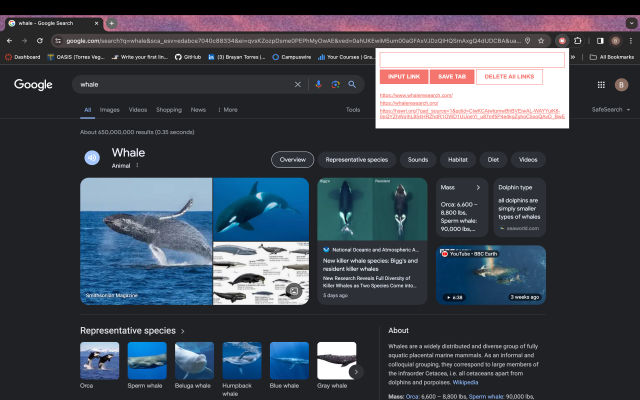Switch to the Images tab
This screenshot has width=640, height=400.
[x=109, y=109]
